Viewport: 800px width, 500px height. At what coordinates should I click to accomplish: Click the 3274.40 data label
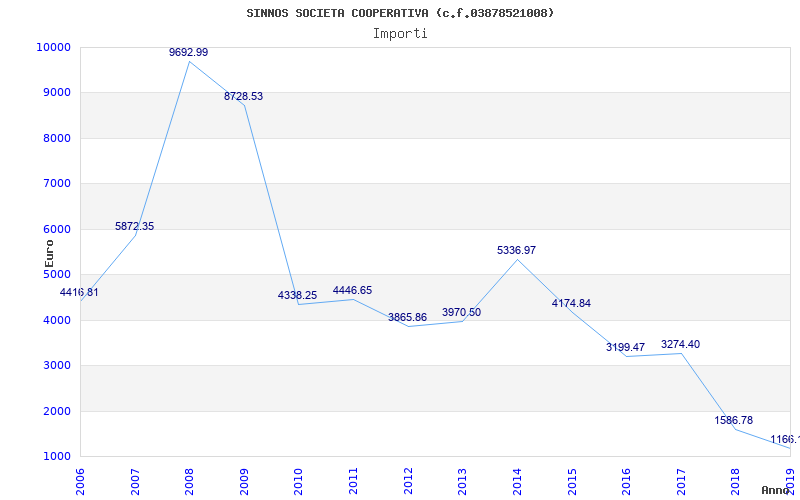680,344
